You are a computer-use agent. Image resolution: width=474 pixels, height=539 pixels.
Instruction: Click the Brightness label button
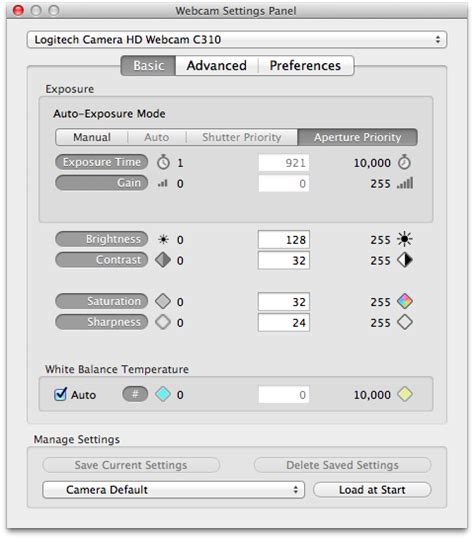101,239
